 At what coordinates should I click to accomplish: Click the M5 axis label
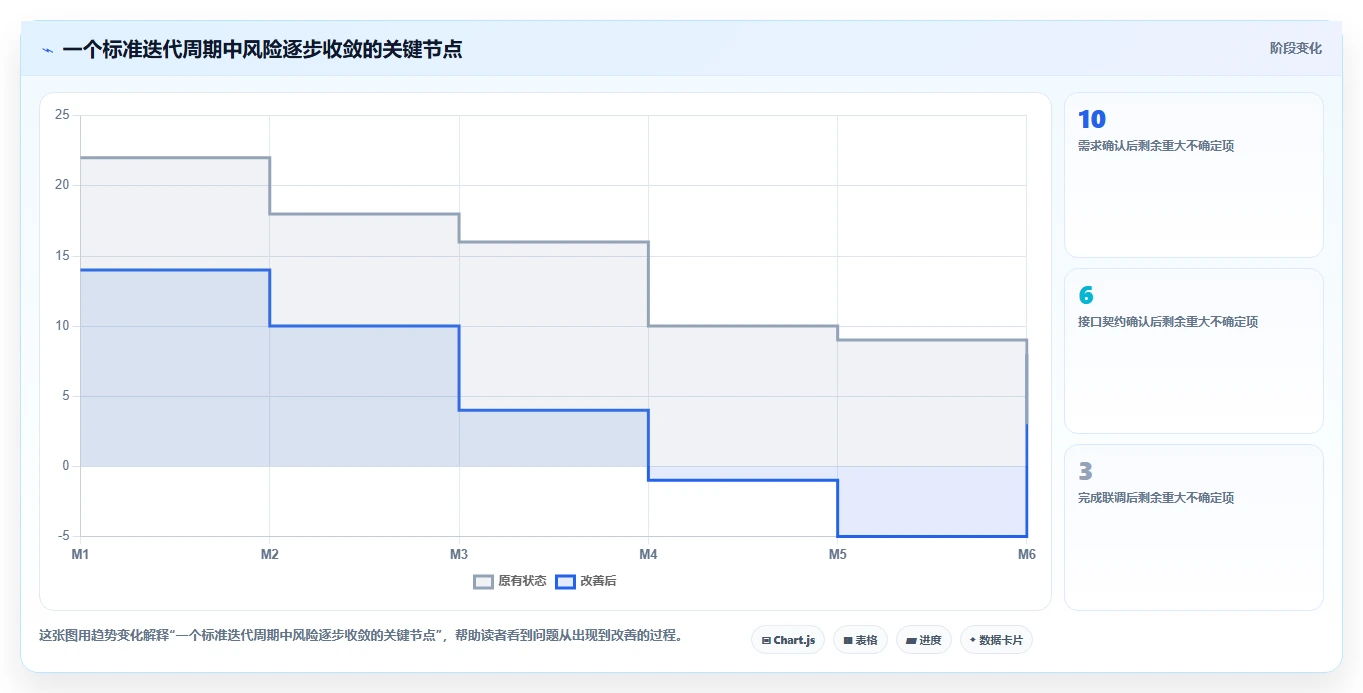pos(837,554)
